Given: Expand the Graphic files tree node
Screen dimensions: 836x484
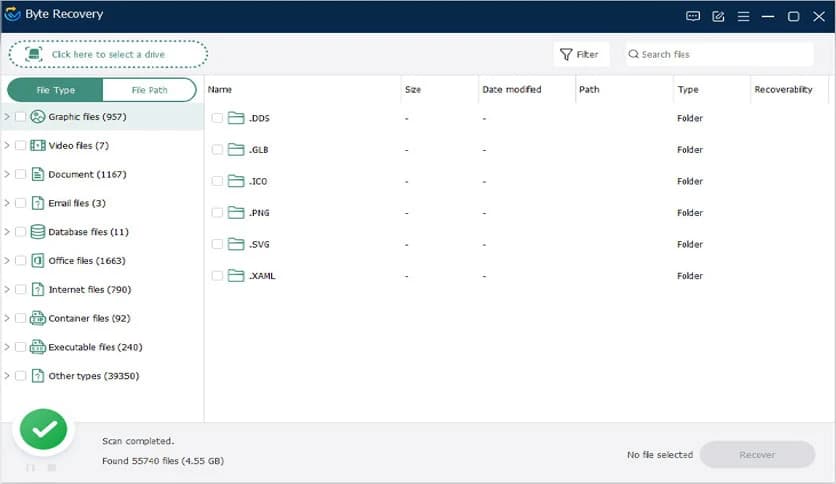Looking at the screenshot, I should tap(7, 116).
